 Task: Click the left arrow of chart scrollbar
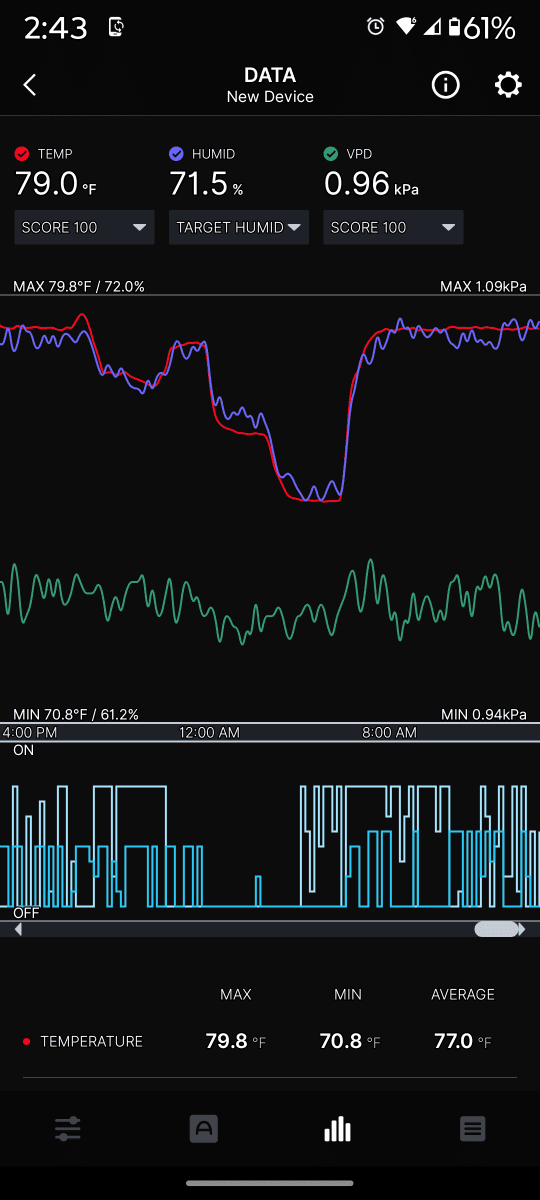[x=18, y=929]
